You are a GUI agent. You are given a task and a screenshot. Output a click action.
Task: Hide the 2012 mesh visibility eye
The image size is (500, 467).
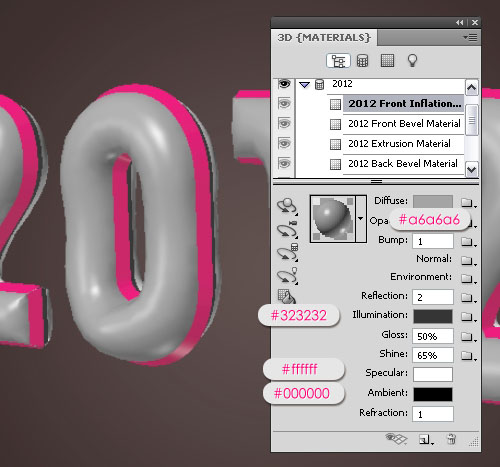(x=284, y=84)
